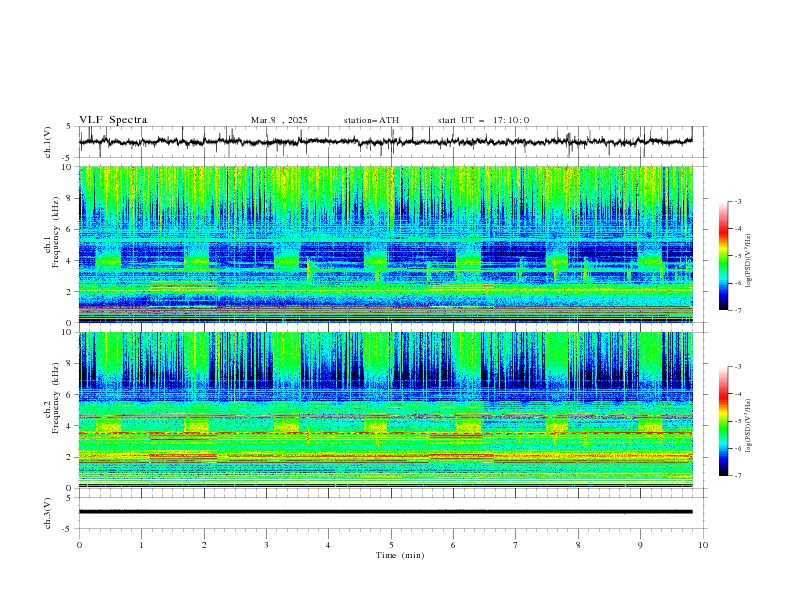This screenshot has width=792, height=612.
Task: Click the ch.1 Frequency (kHz) axis label
Action: click(52, 244)
